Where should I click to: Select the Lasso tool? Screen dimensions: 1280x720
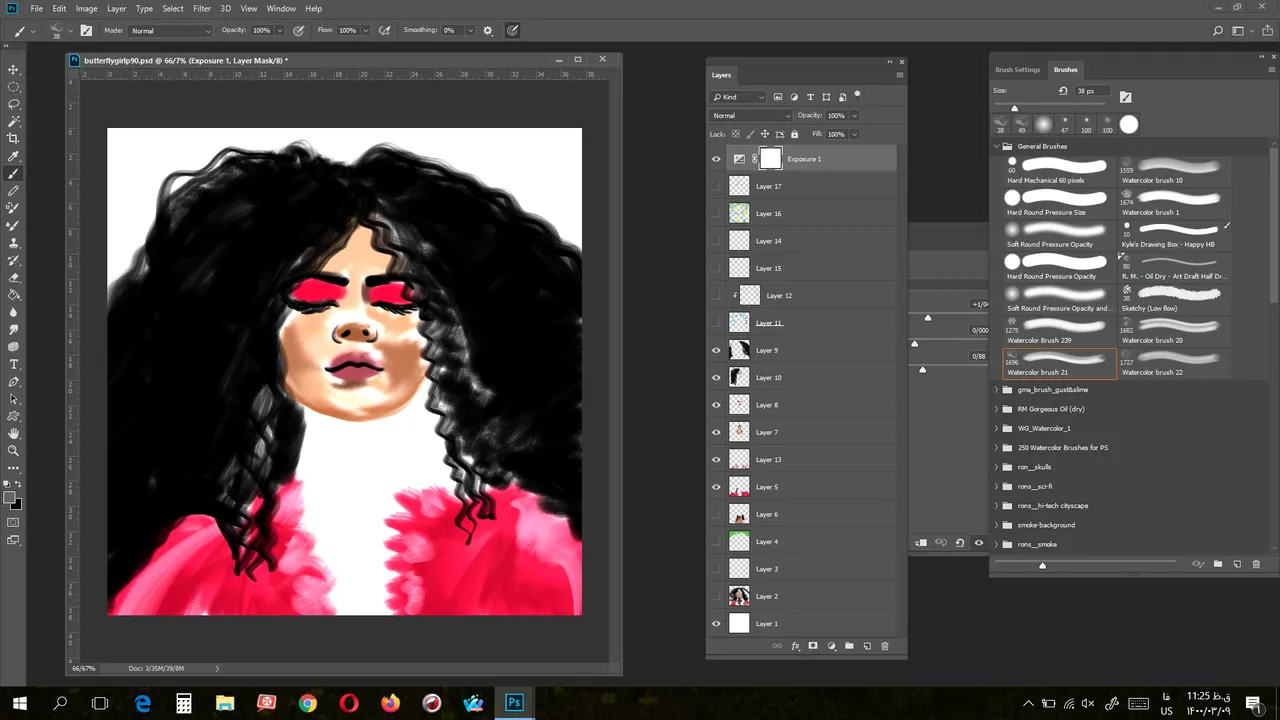(x=14, y=104)
